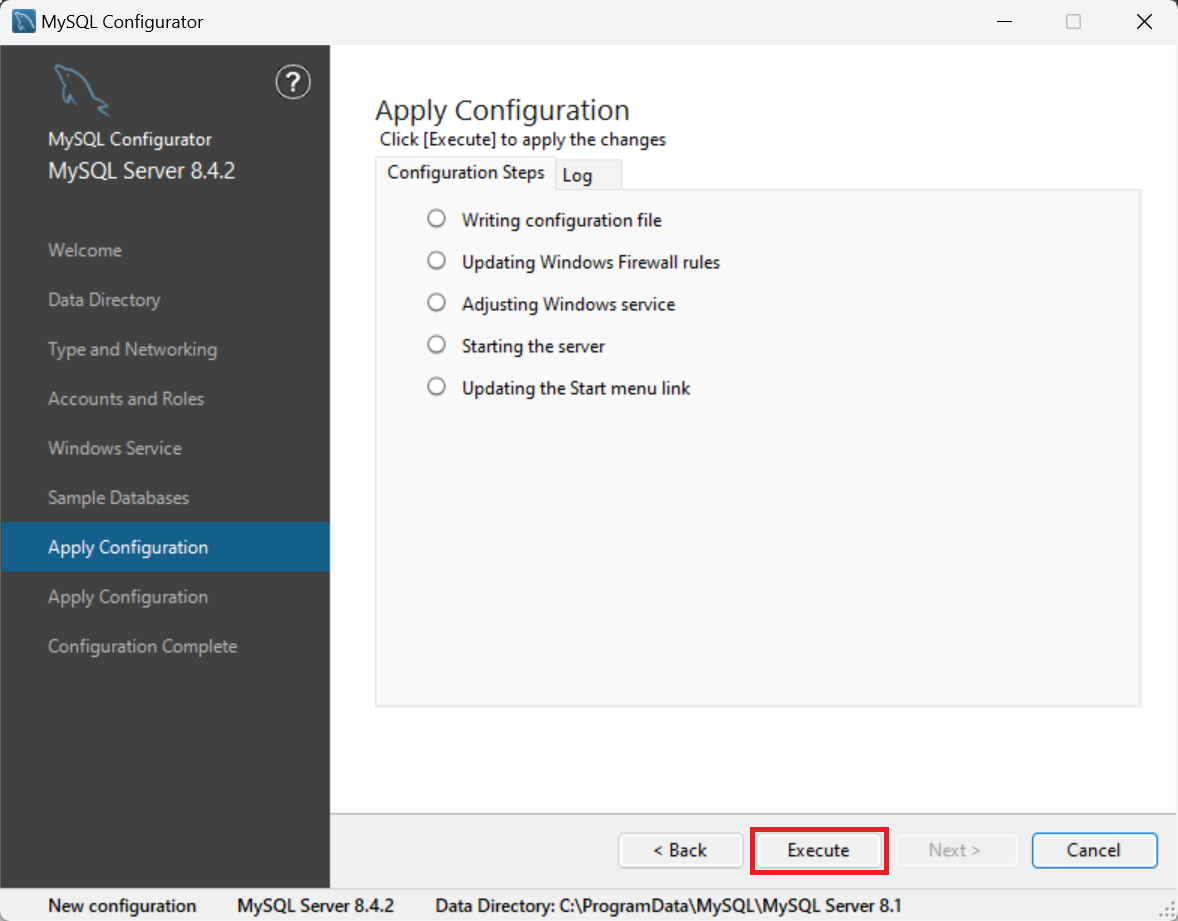Click the 'MySQL Server 8.4.2' sidebar heading
Image resolution: width=1178 pixels, height=921 pixels.
pos(141,171)
